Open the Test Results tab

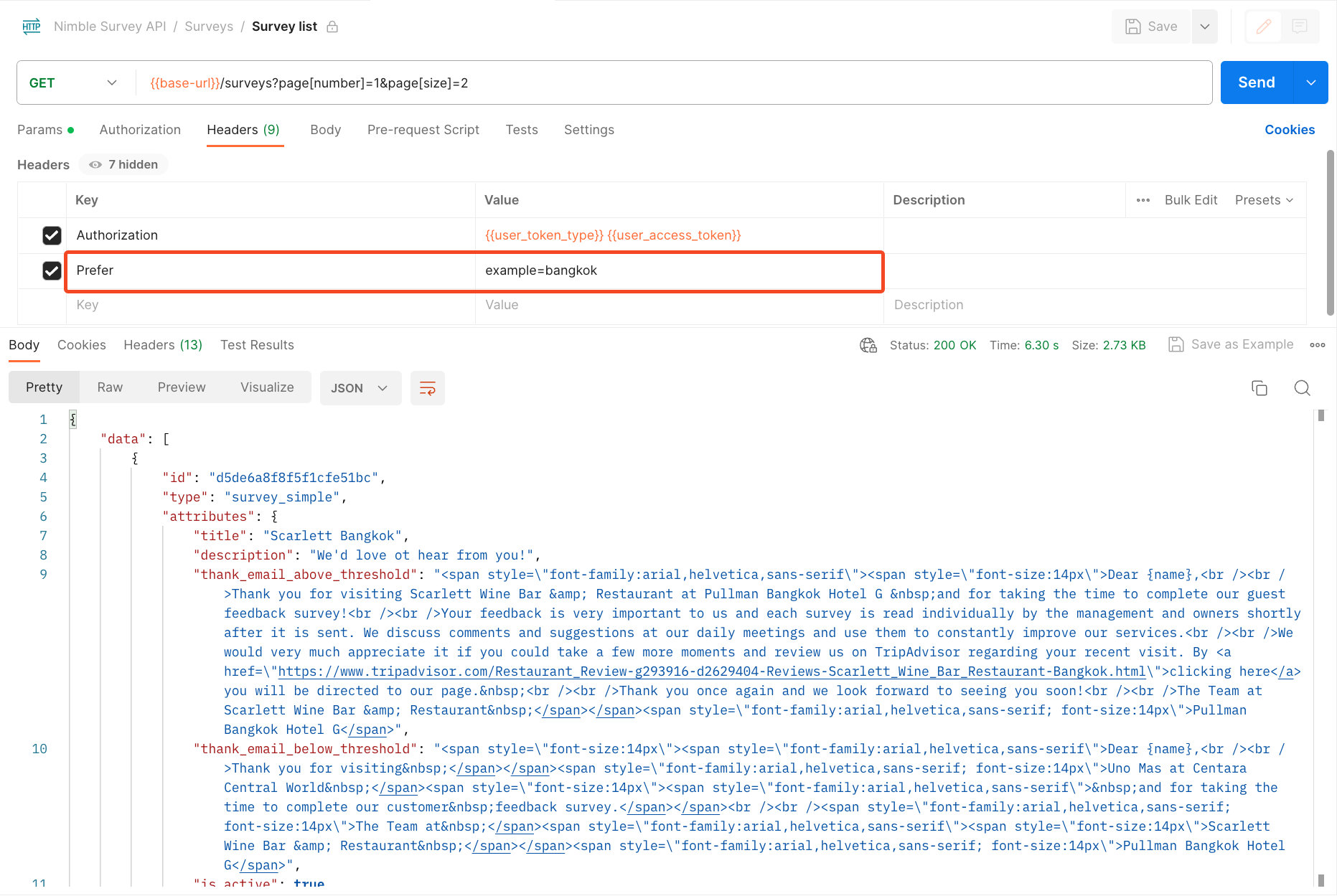pyautogui.click(x=257, y=345)
